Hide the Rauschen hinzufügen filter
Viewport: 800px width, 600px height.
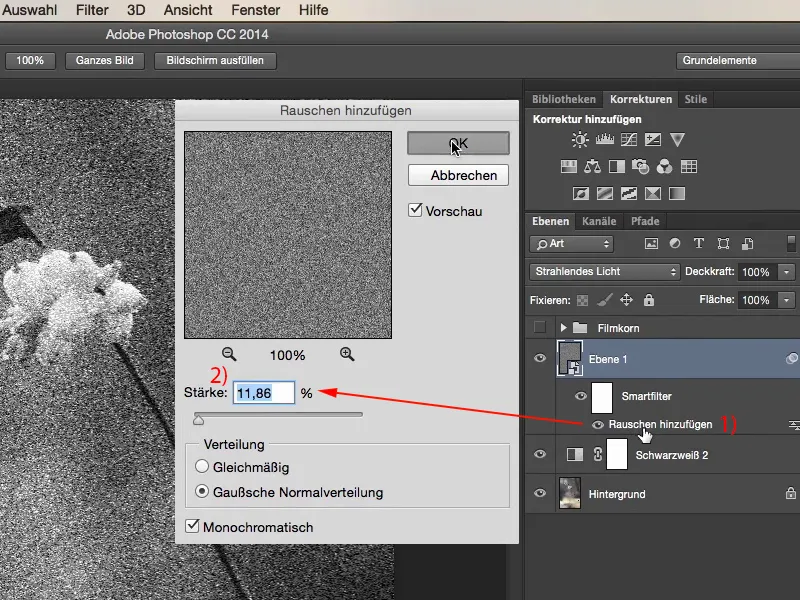coord(597,424)
